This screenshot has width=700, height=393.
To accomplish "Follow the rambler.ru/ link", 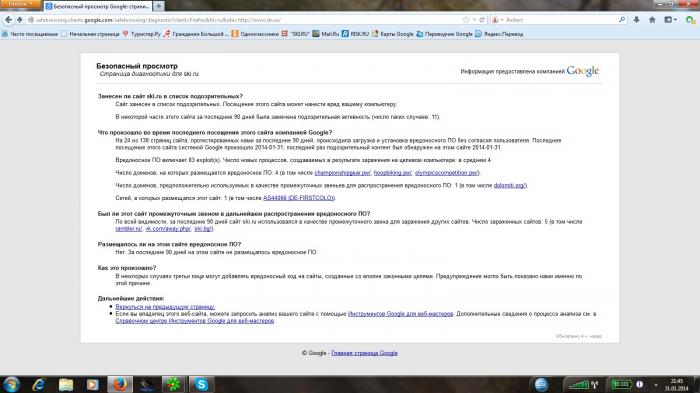I will 129,229.
